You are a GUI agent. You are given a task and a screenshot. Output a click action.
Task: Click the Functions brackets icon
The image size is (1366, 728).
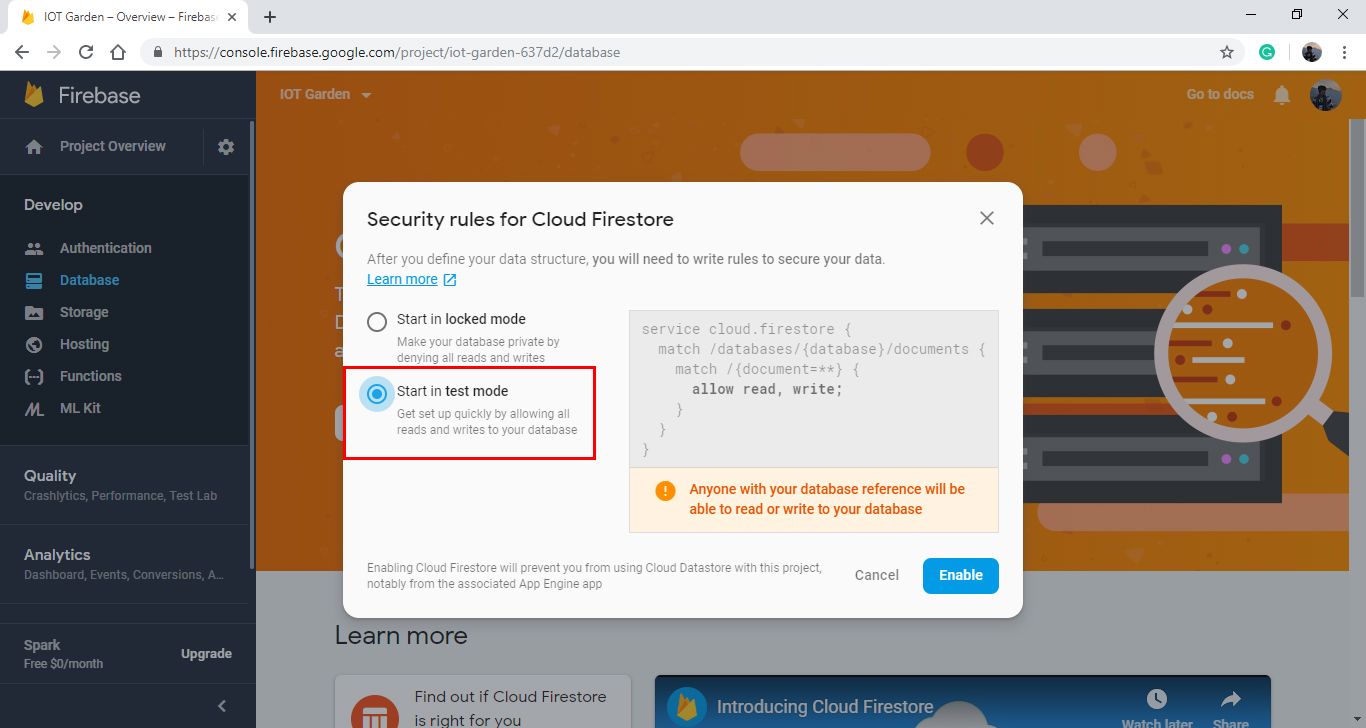click(34, 376)
